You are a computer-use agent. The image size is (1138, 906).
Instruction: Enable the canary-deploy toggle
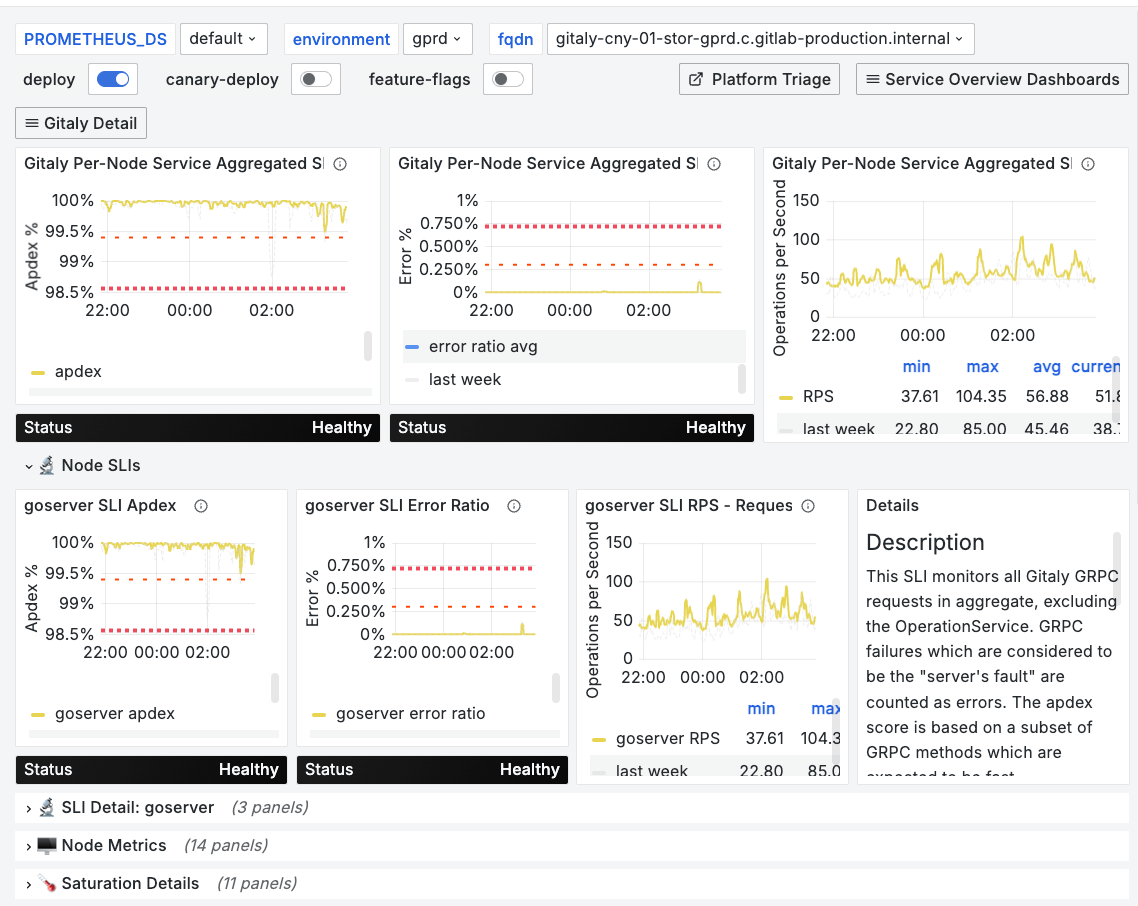point(316,79)
